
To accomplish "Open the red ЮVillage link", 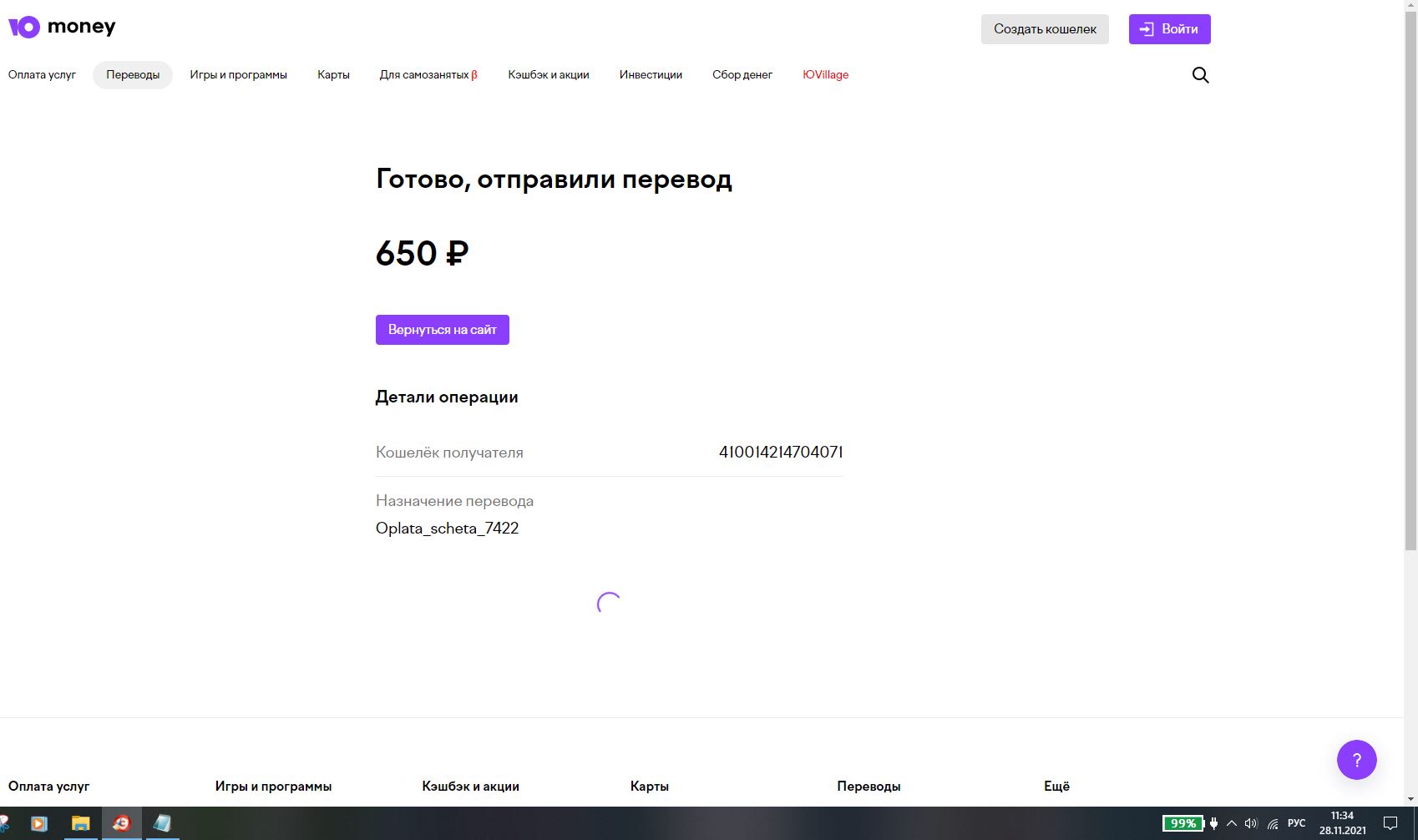I will pos(825,75).
